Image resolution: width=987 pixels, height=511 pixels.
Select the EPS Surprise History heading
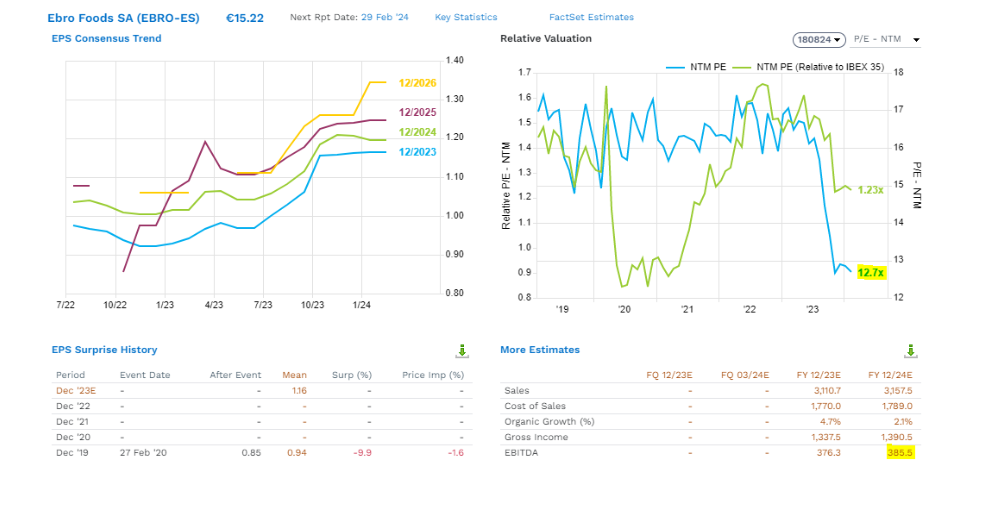pos(104,350)
